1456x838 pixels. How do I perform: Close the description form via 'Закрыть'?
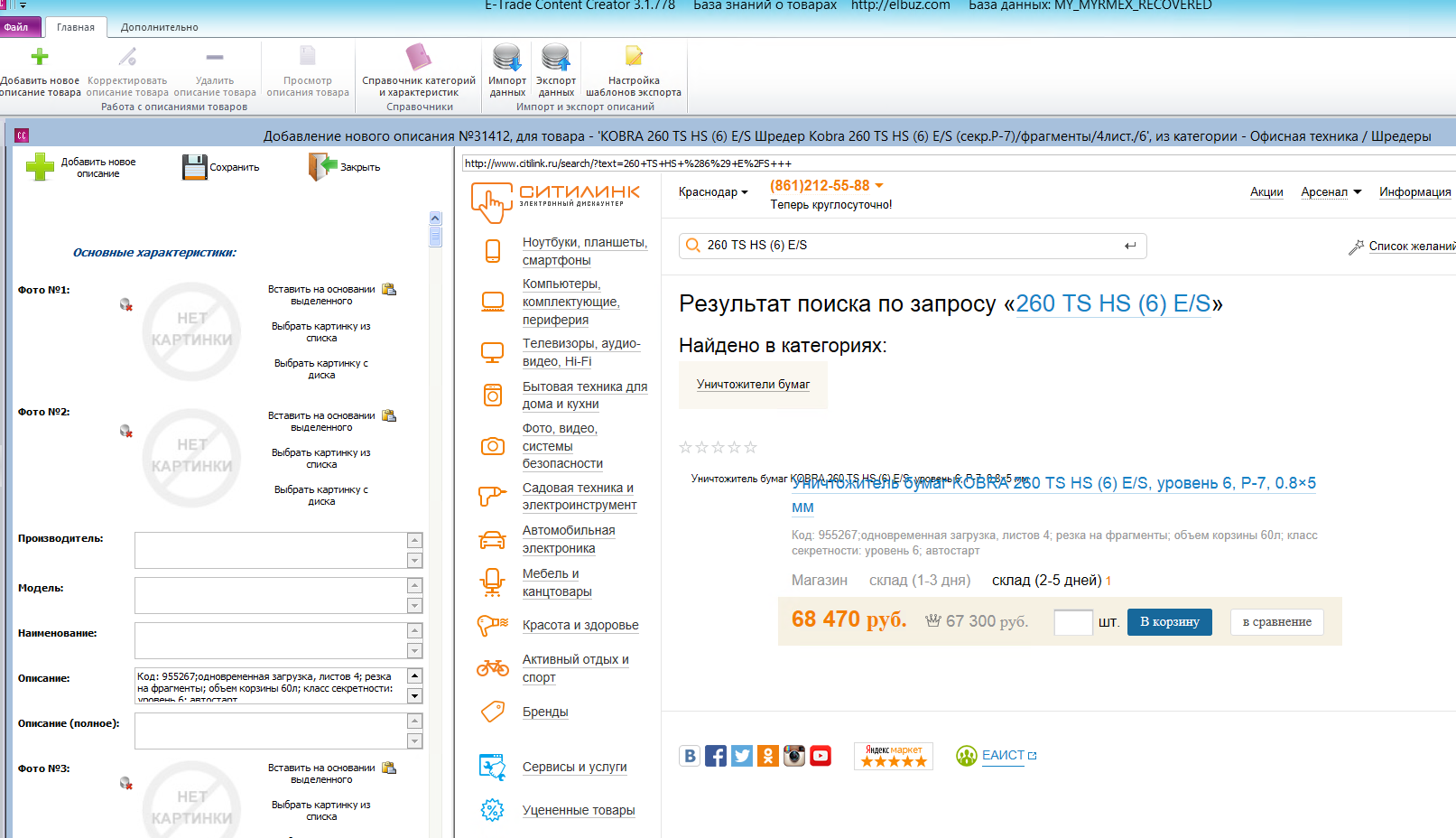(x=344, y=167)
